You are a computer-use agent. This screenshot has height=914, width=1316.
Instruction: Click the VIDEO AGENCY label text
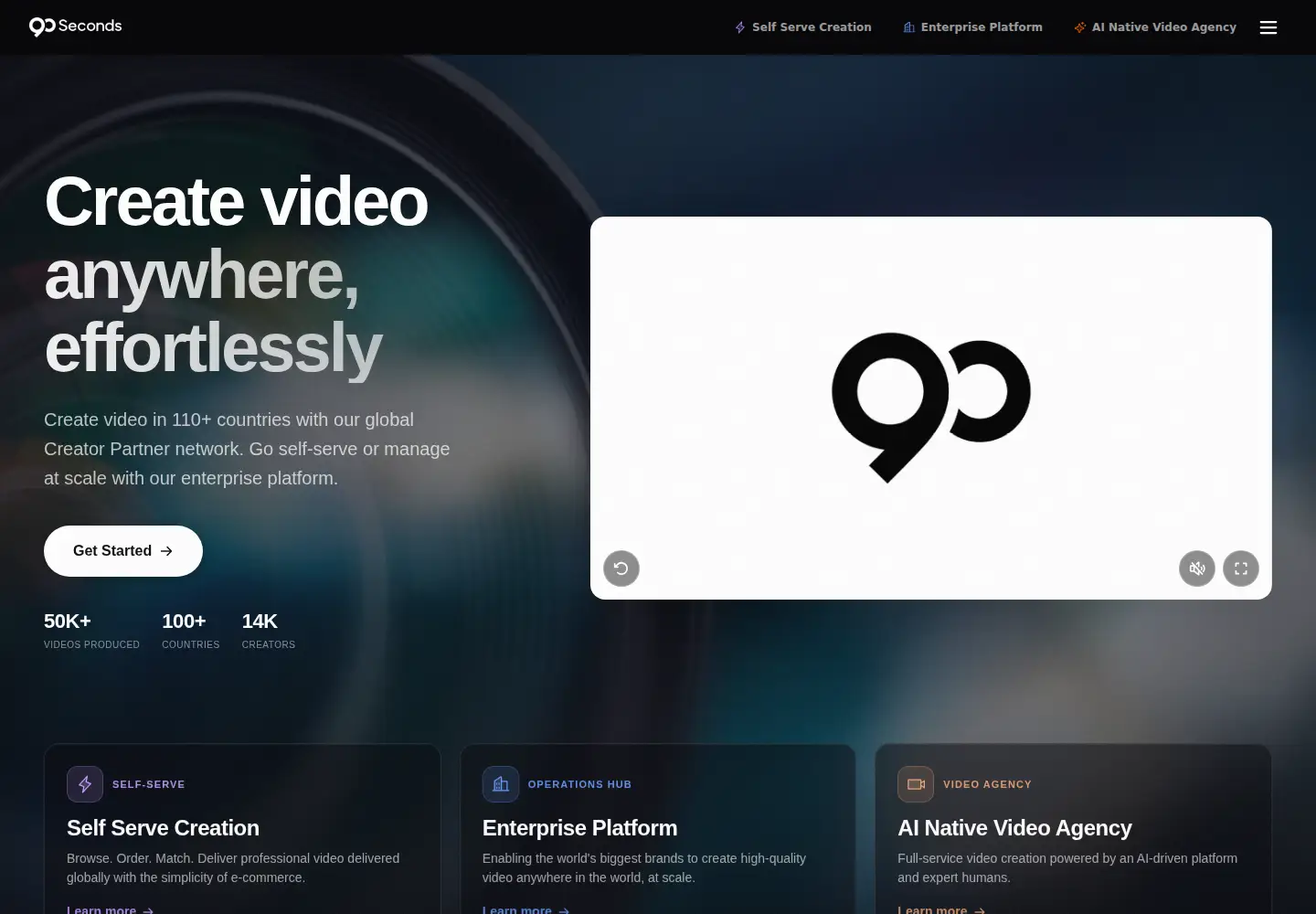(x=987, y=784)
